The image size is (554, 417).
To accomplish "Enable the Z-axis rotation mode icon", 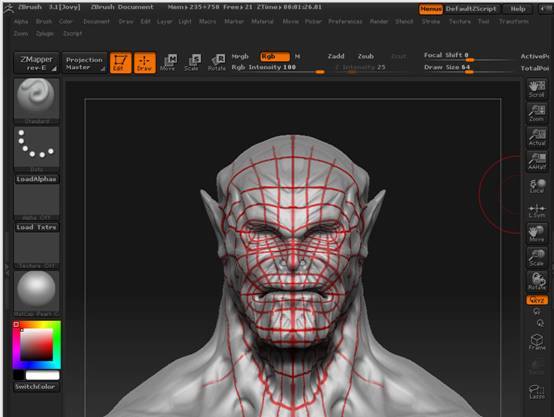I will (540, 323).
